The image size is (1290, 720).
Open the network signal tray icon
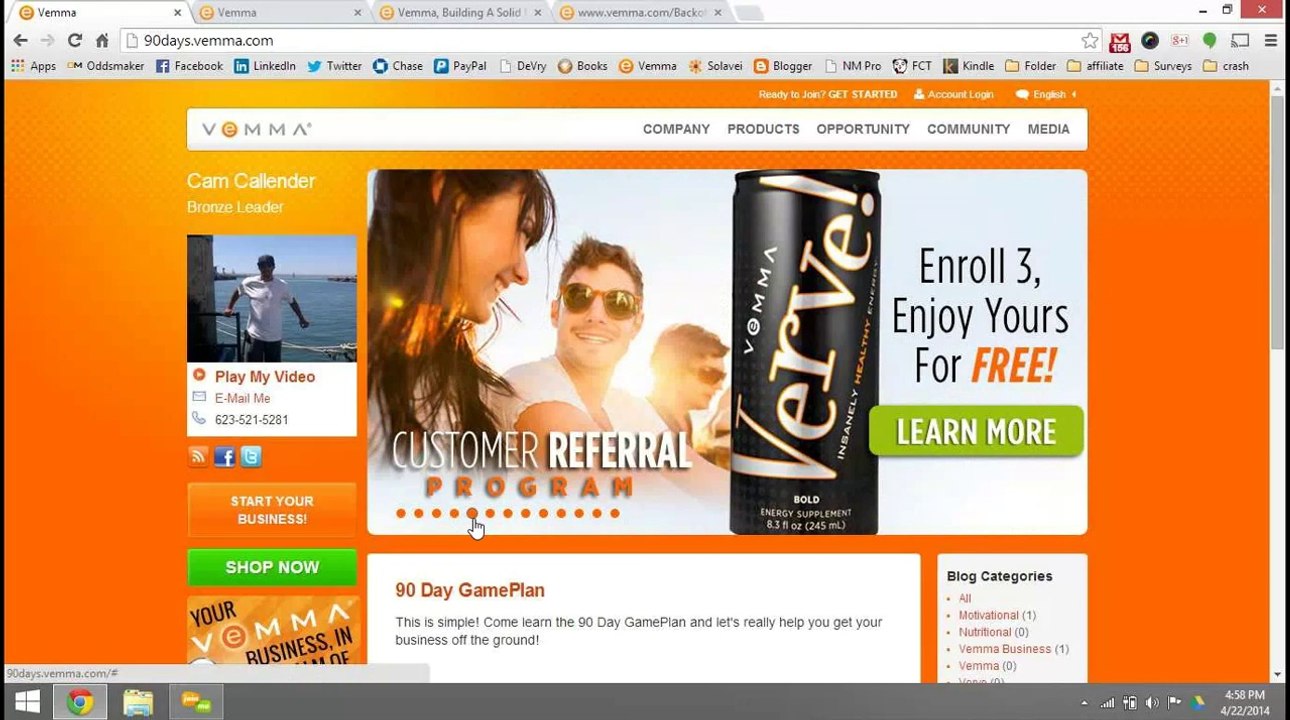point(1107,702)
